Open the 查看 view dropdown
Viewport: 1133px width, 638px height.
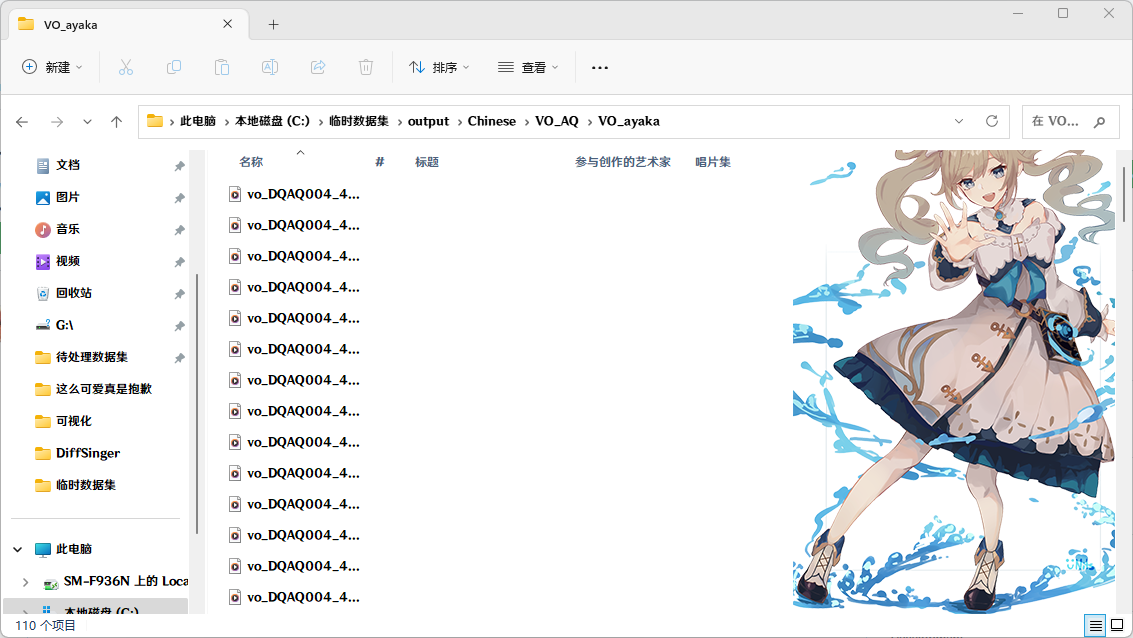(527, 67)
